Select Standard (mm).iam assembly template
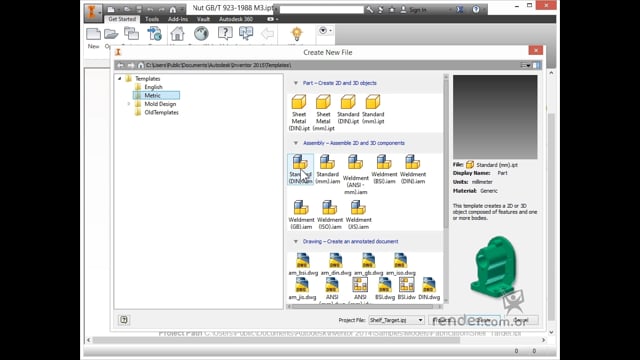This screenshot has width=640, height=360. (x=327, y=169)
